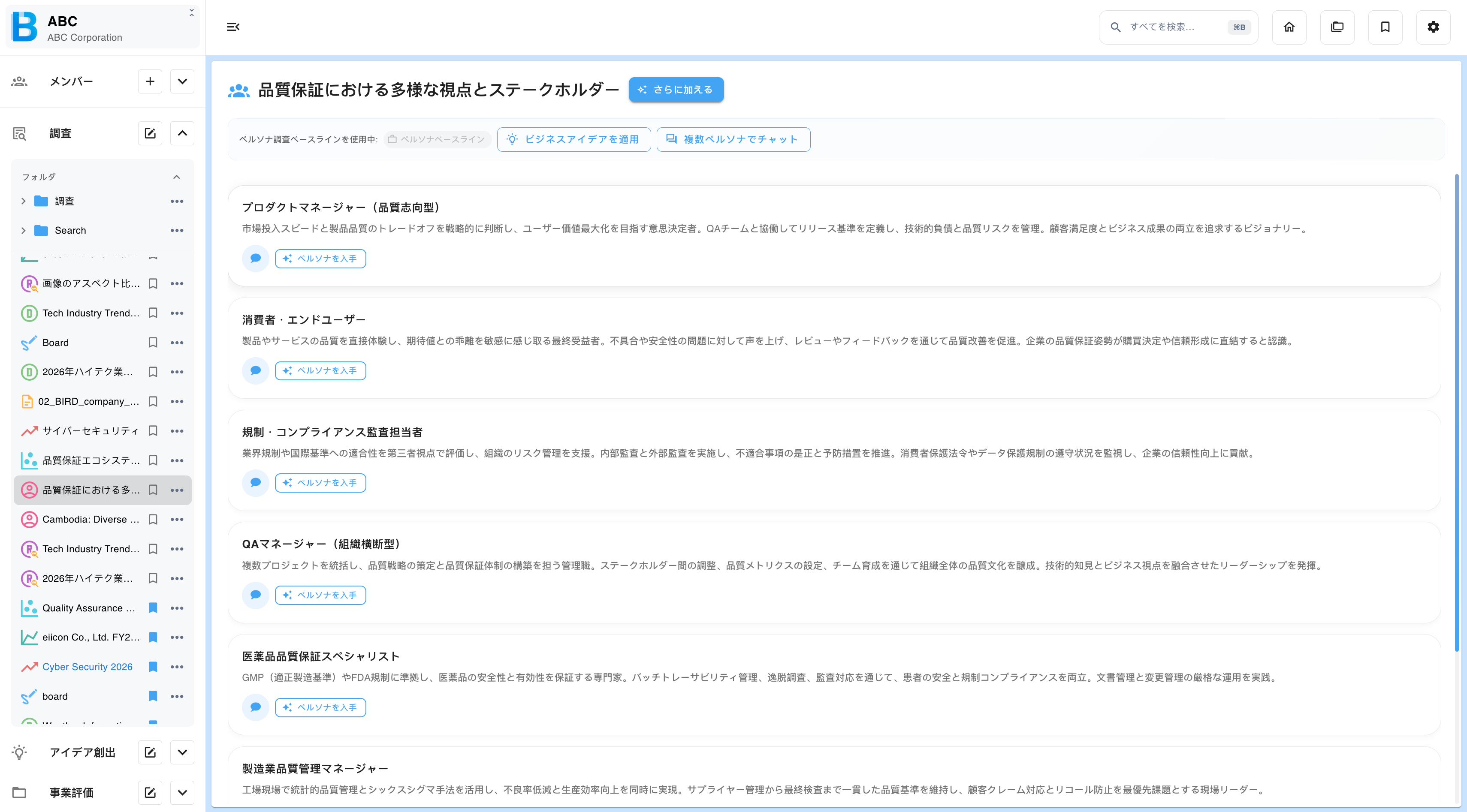The height and width of the screenshot is (812, 1467).
Task: Bookmark the 02_BIRD_company item
Action: point(153,402)
